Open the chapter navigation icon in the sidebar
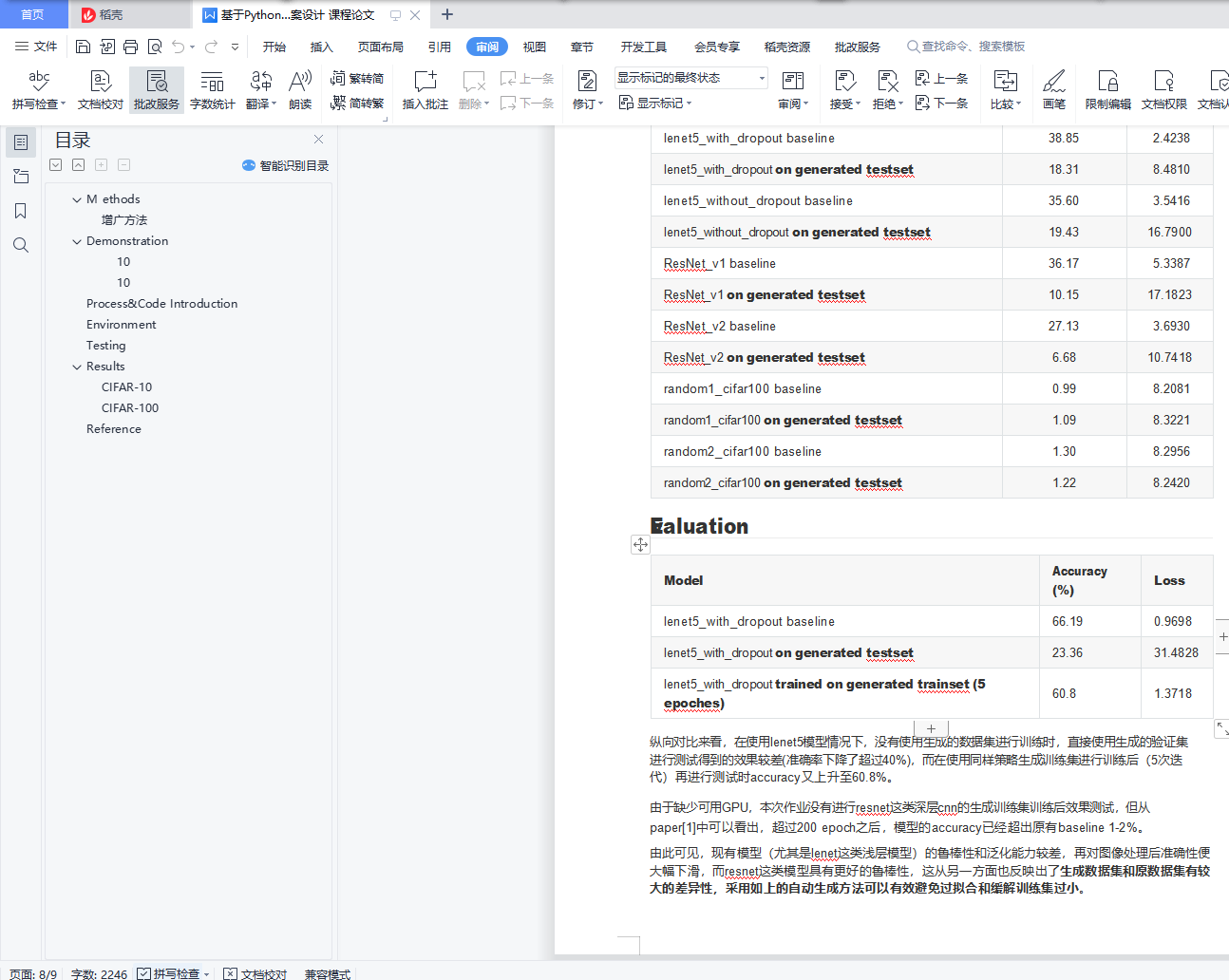 click(21, 177)
